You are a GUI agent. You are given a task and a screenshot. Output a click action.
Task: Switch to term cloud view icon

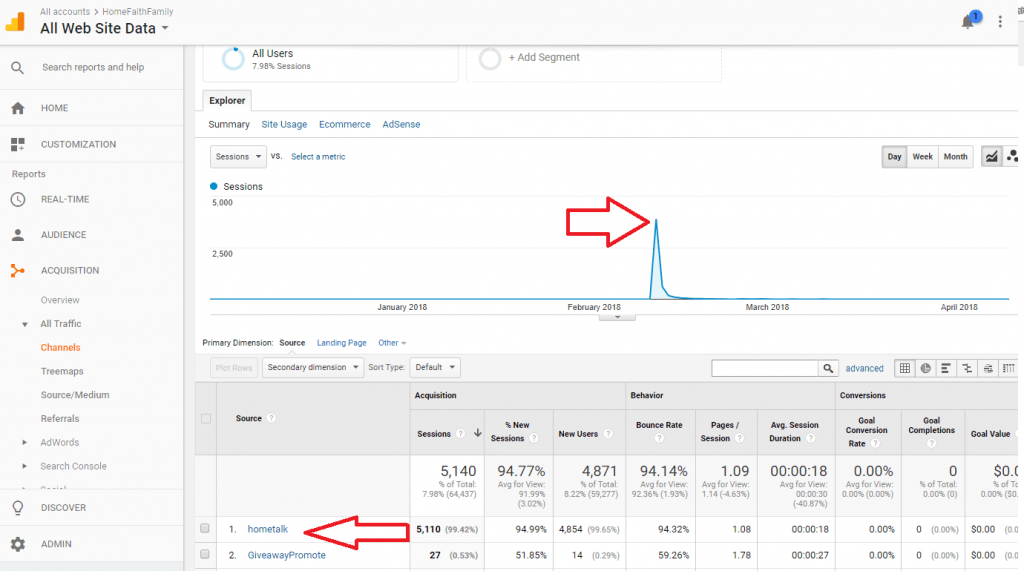coord(988,368)
